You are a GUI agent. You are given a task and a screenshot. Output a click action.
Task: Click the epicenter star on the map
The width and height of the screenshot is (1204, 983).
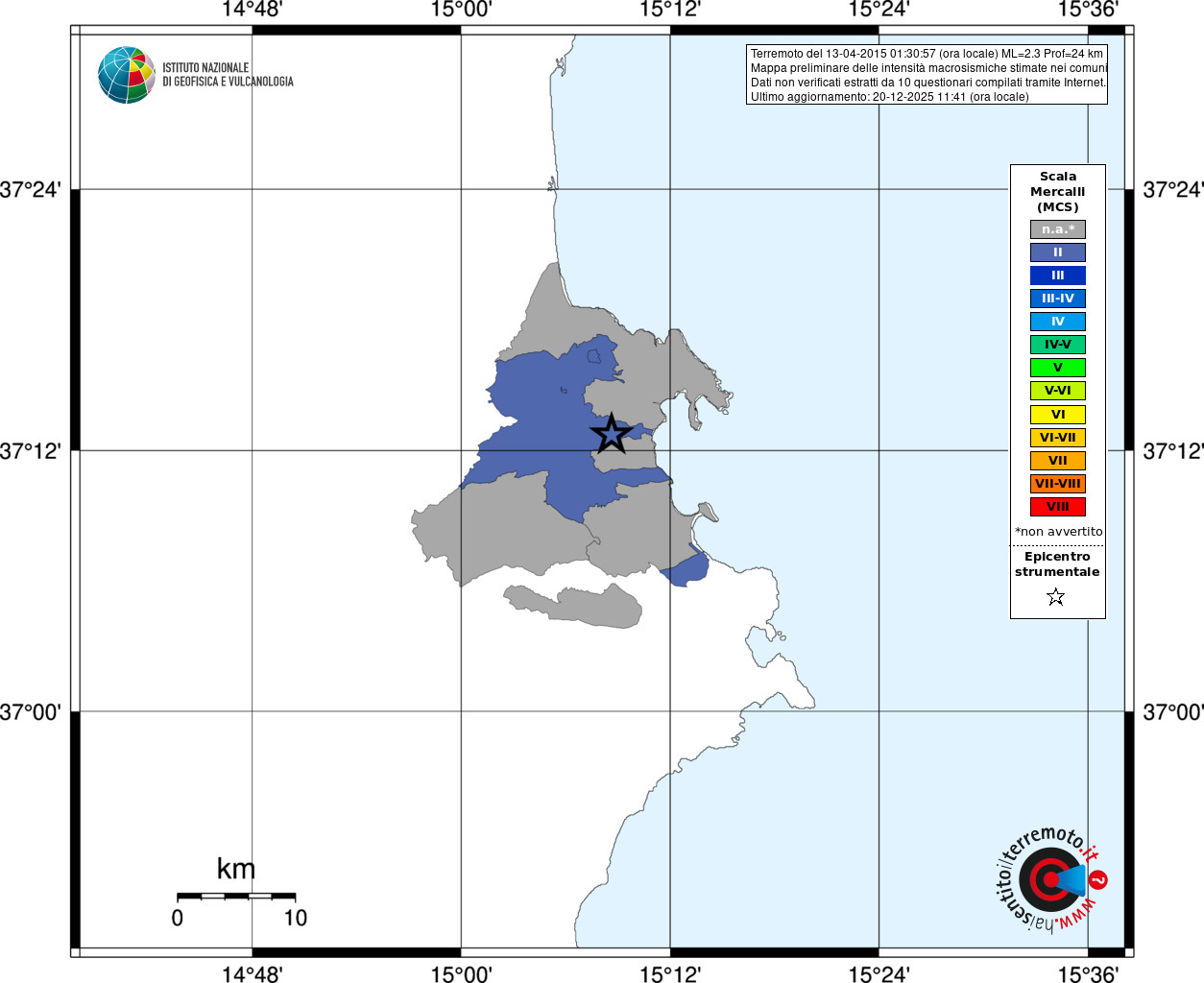click(x=611, y=434)
